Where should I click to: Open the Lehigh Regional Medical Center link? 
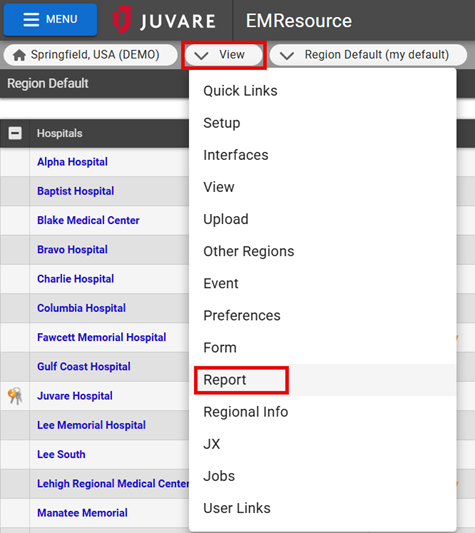click(113, 483)
